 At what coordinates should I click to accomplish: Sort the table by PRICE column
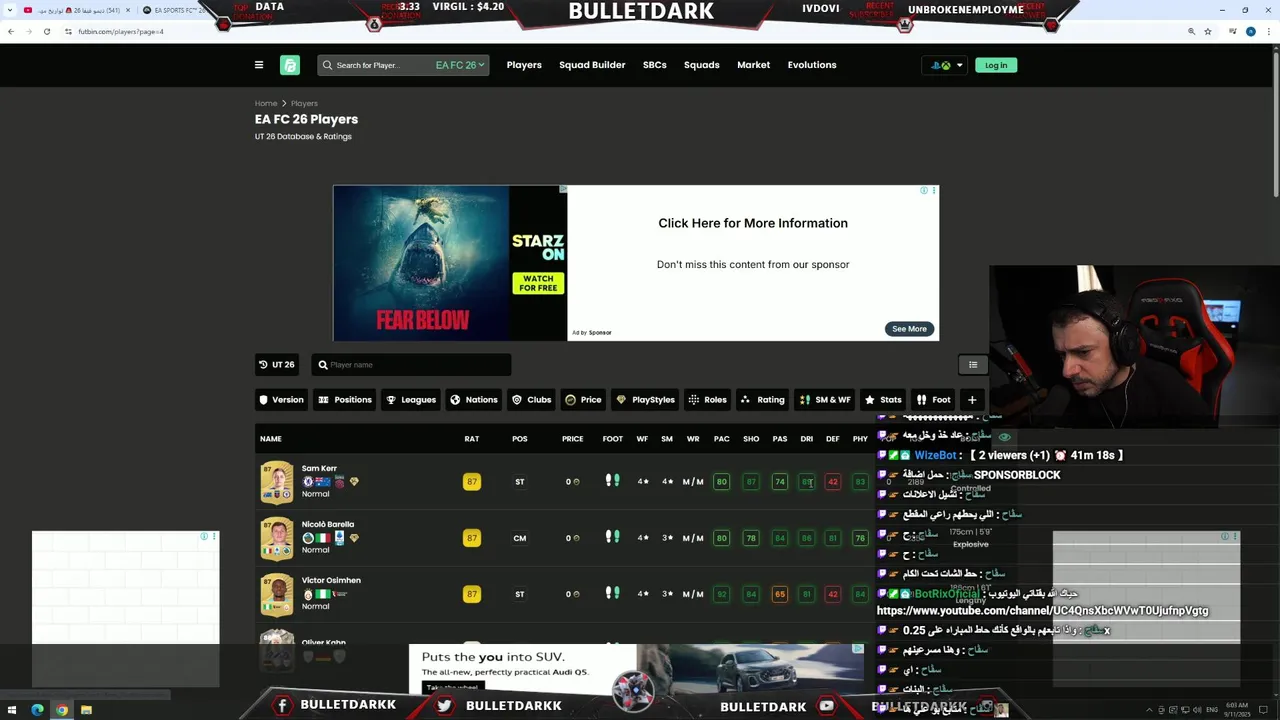[573, 439]
